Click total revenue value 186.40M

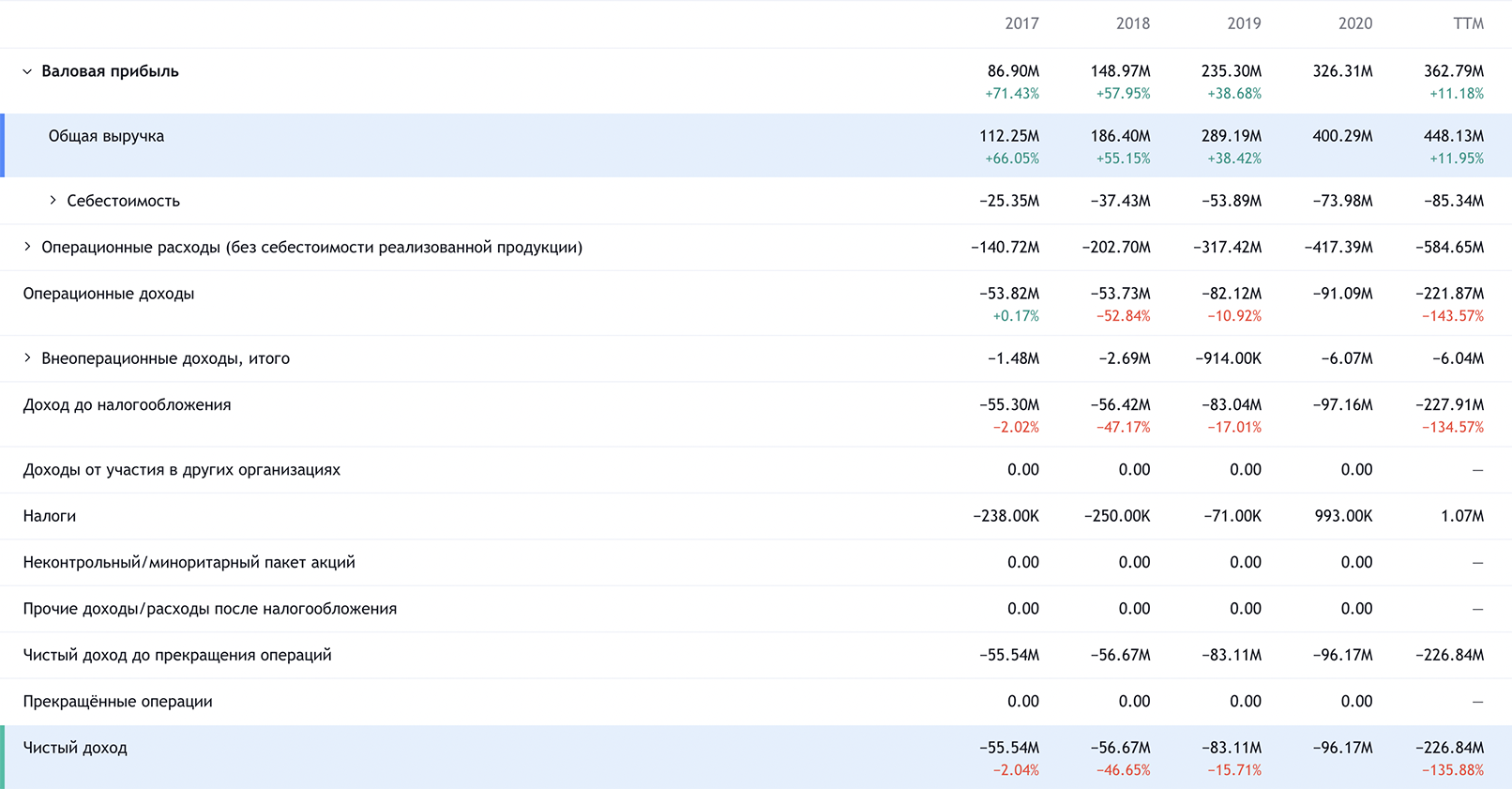pyautogui.click(x=1120, y=136)
